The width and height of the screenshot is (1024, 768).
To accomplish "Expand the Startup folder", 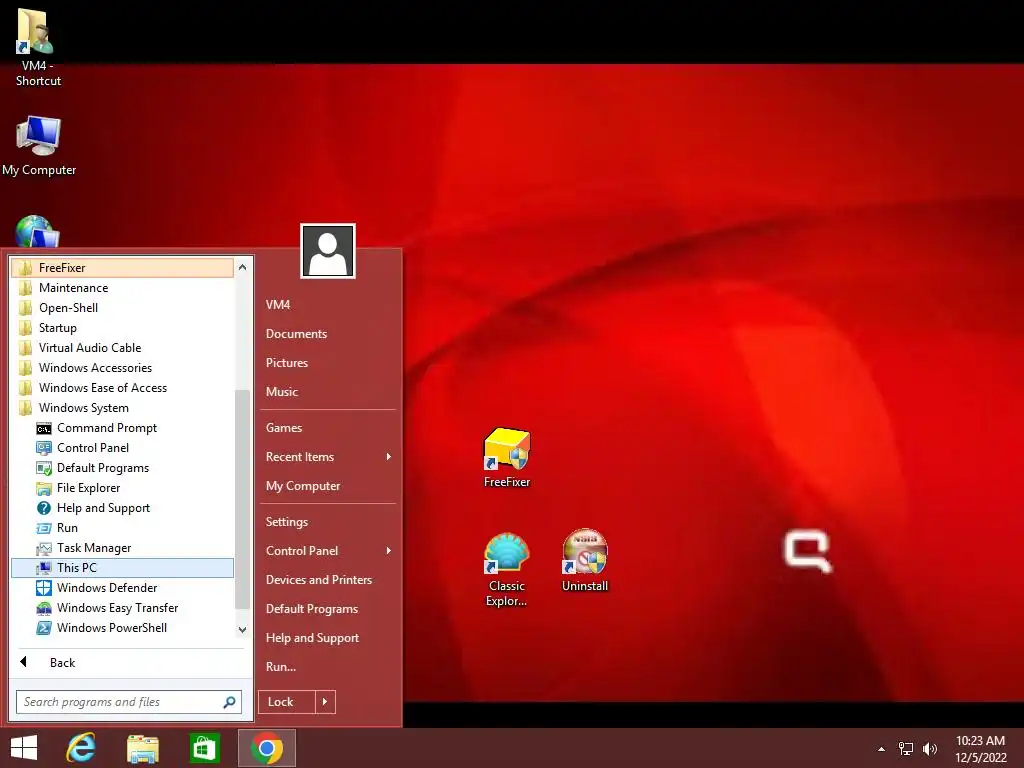I will click(x=122, y=328).
